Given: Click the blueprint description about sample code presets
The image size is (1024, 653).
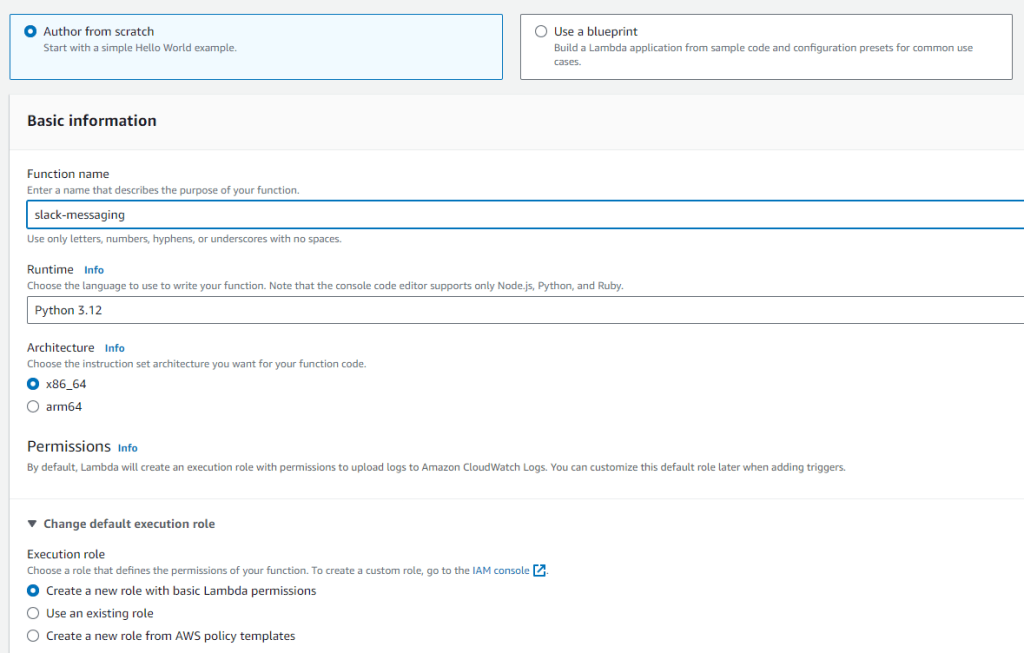Looking at the screenshot, I should tap(762, 54).
